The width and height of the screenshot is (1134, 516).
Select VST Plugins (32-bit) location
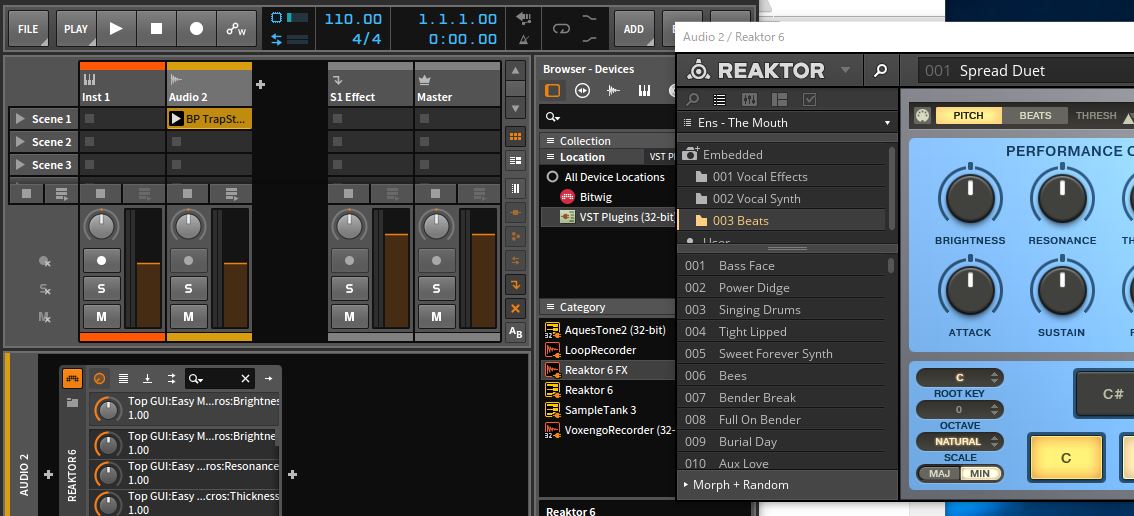(x=616, y=216)
